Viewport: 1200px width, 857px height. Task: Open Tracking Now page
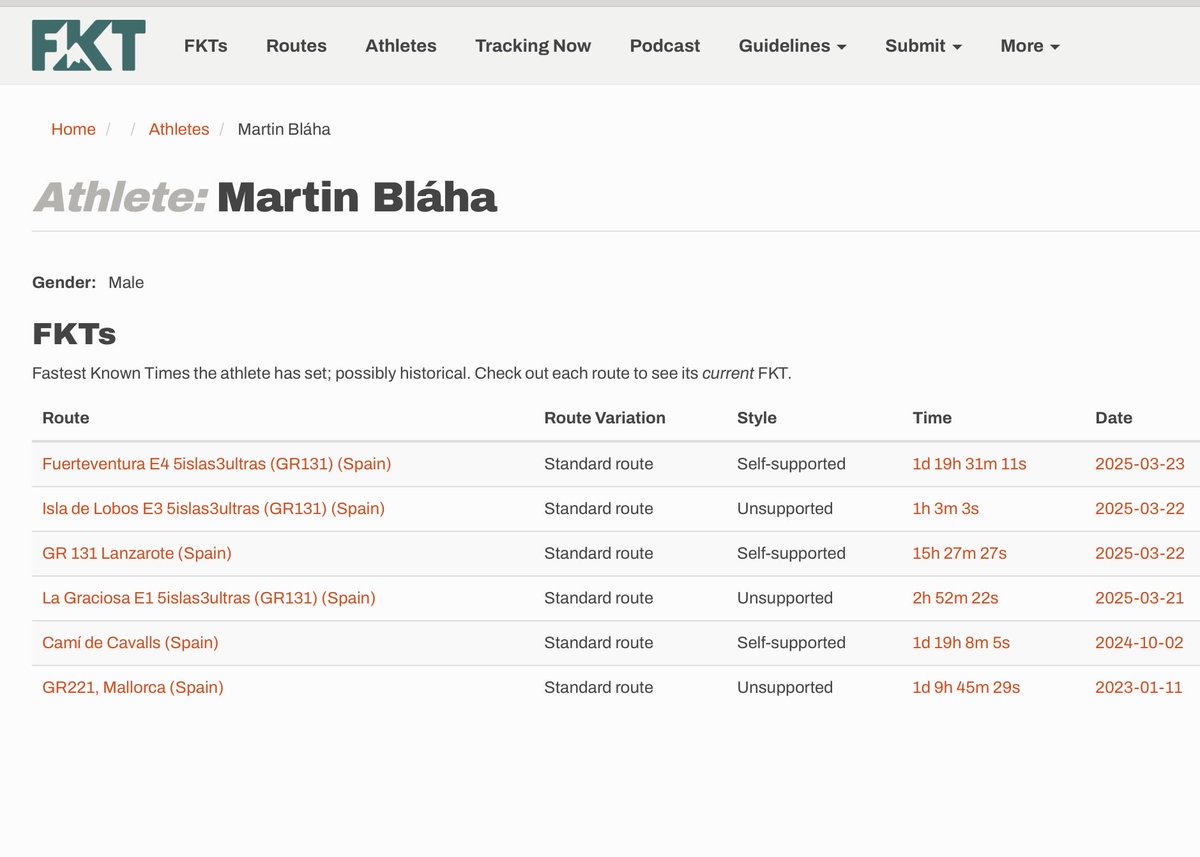coord(533,46)
